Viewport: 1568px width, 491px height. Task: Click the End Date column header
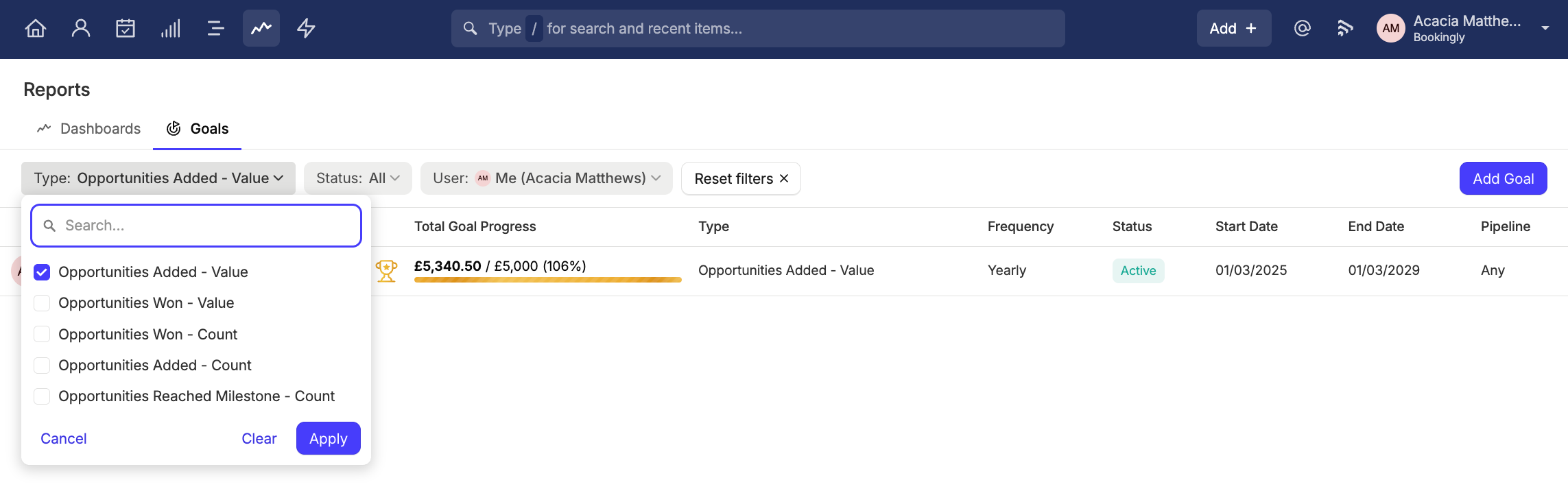(x=1376, y=226)
